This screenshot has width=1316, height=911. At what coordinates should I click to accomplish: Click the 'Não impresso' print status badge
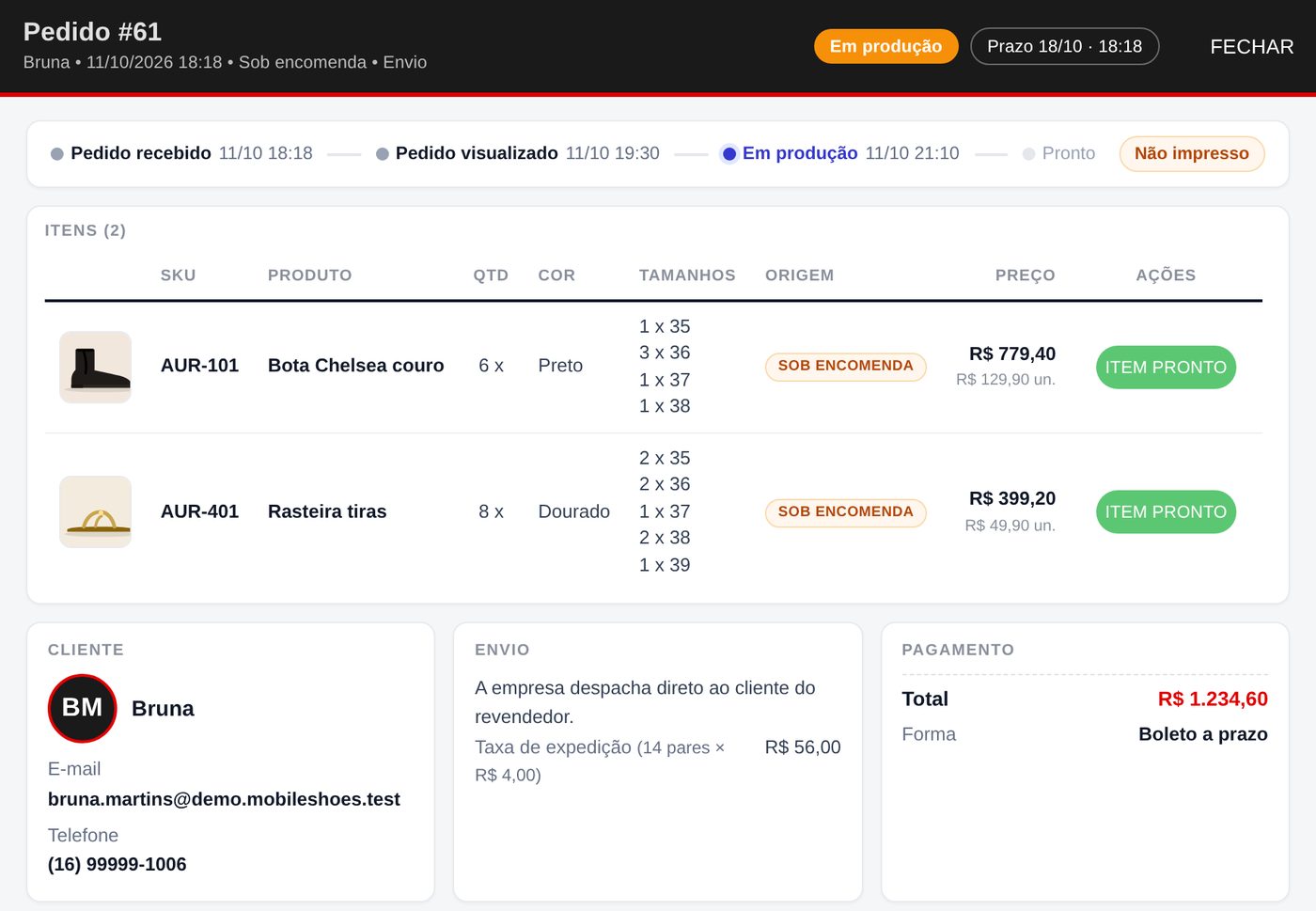pos(1191,153)
